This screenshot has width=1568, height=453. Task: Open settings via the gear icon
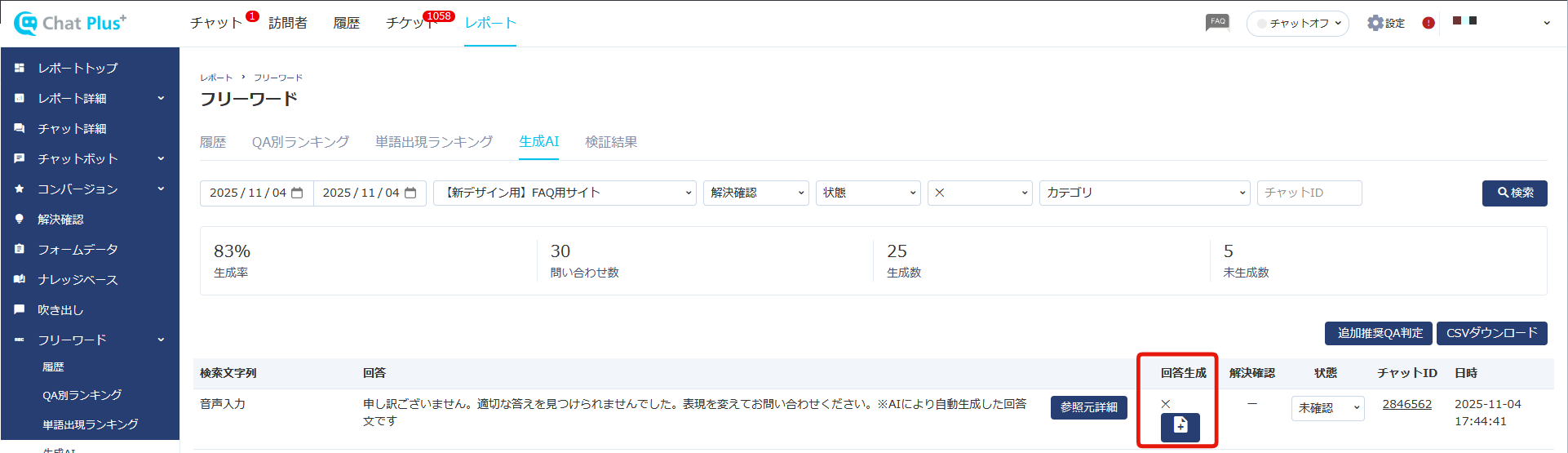coord(1375,23)
